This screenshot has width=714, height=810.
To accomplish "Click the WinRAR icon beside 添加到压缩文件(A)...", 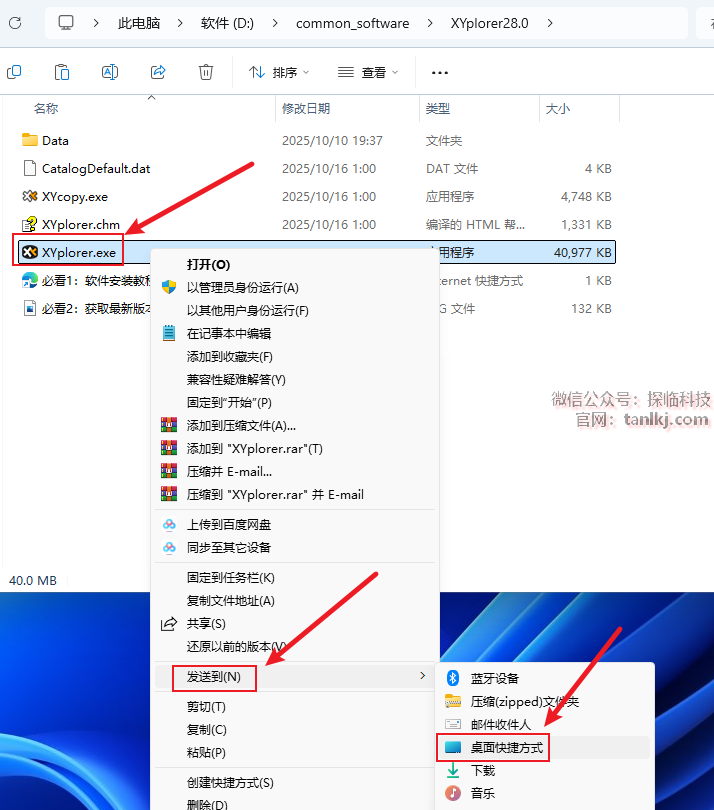I will (x=169, y=425).
